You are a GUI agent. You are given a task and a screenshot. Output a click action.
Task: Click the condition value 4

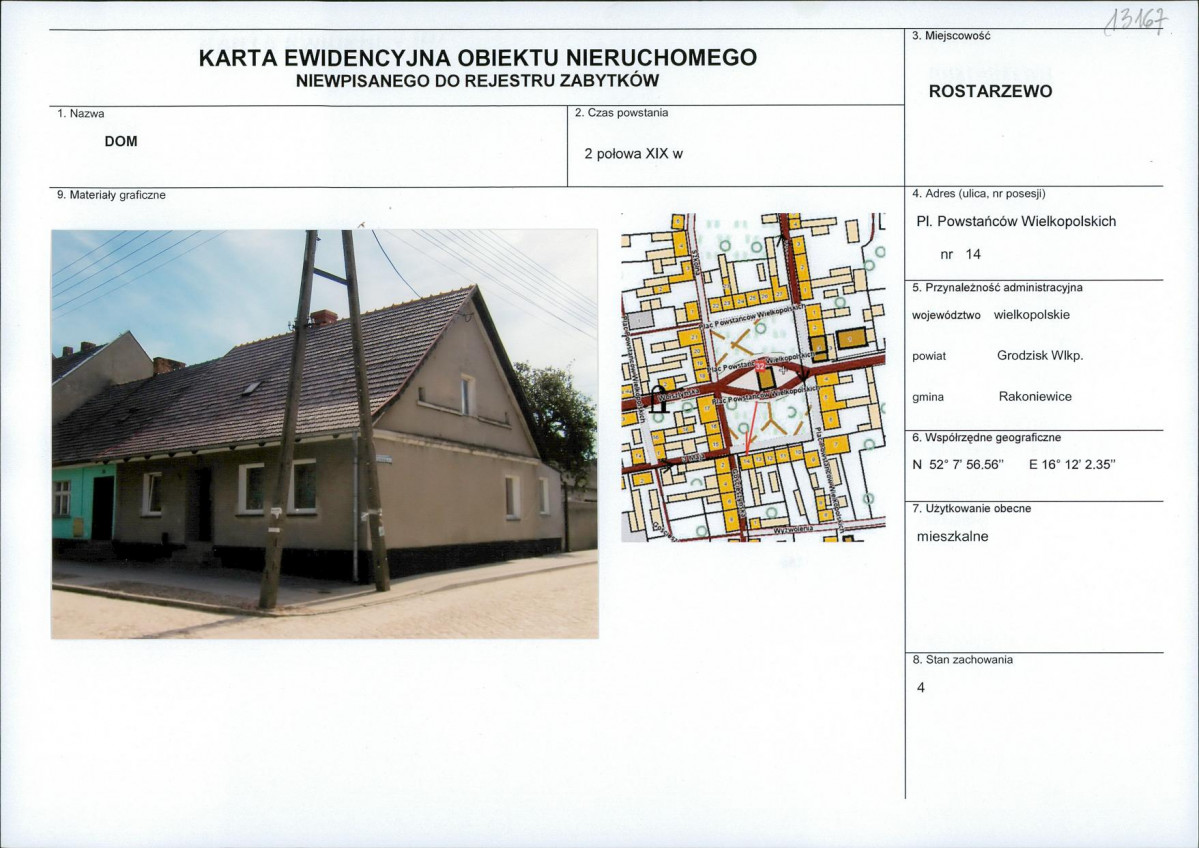921,688
